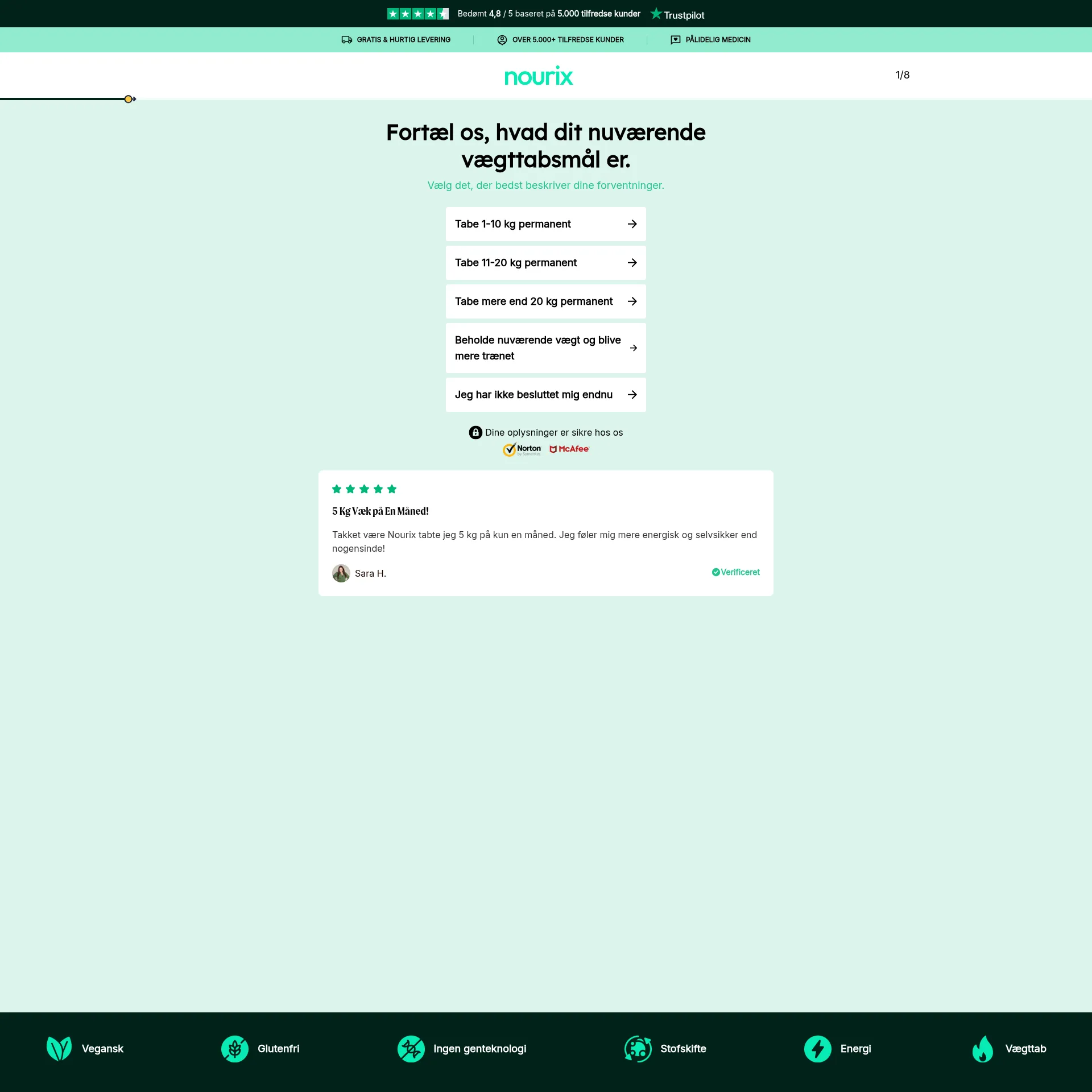Select "Tabe 1-10 kg permanent" option
Screen dimensions: 1092x1092
pos(545,224)
